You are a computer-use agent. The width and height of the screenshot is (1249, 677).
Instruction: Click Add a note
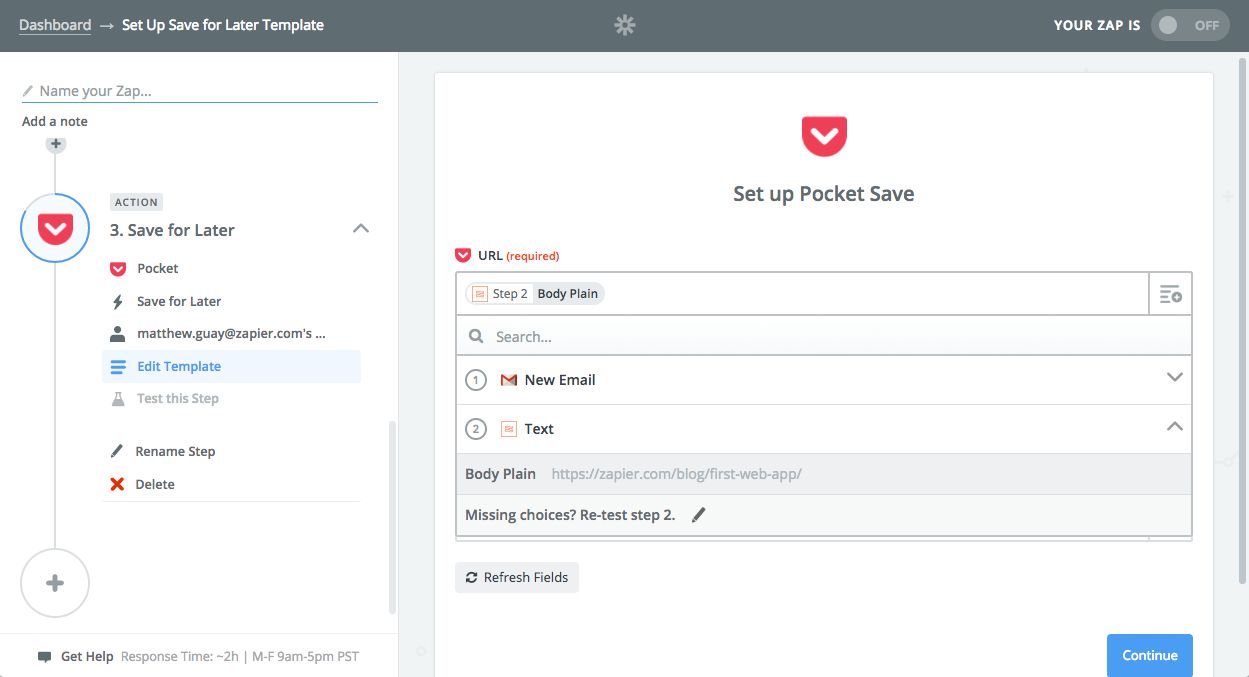(x=55, y=121)
